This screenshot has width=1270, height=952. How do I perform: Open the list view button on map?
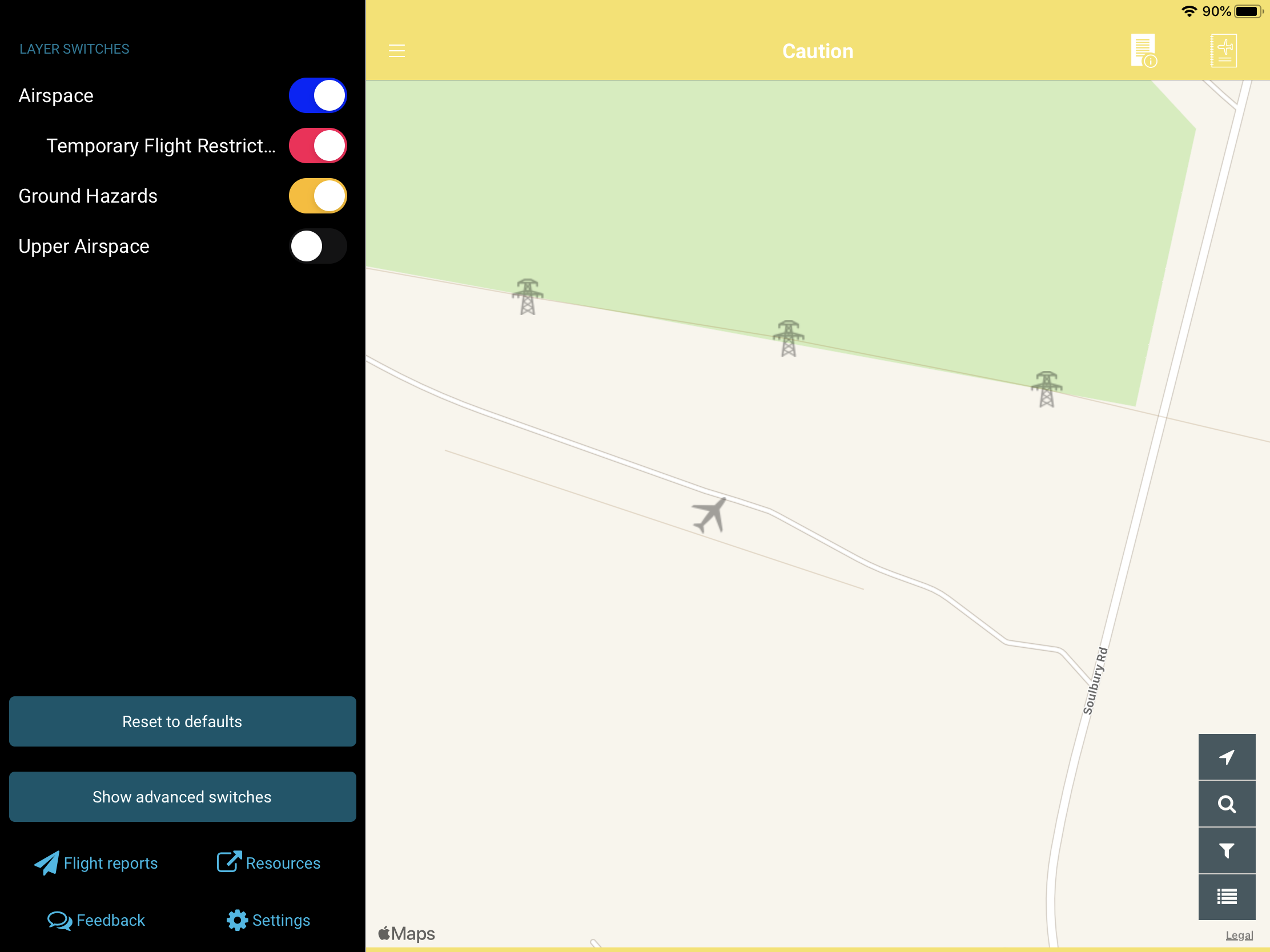tap(1227, 897)
